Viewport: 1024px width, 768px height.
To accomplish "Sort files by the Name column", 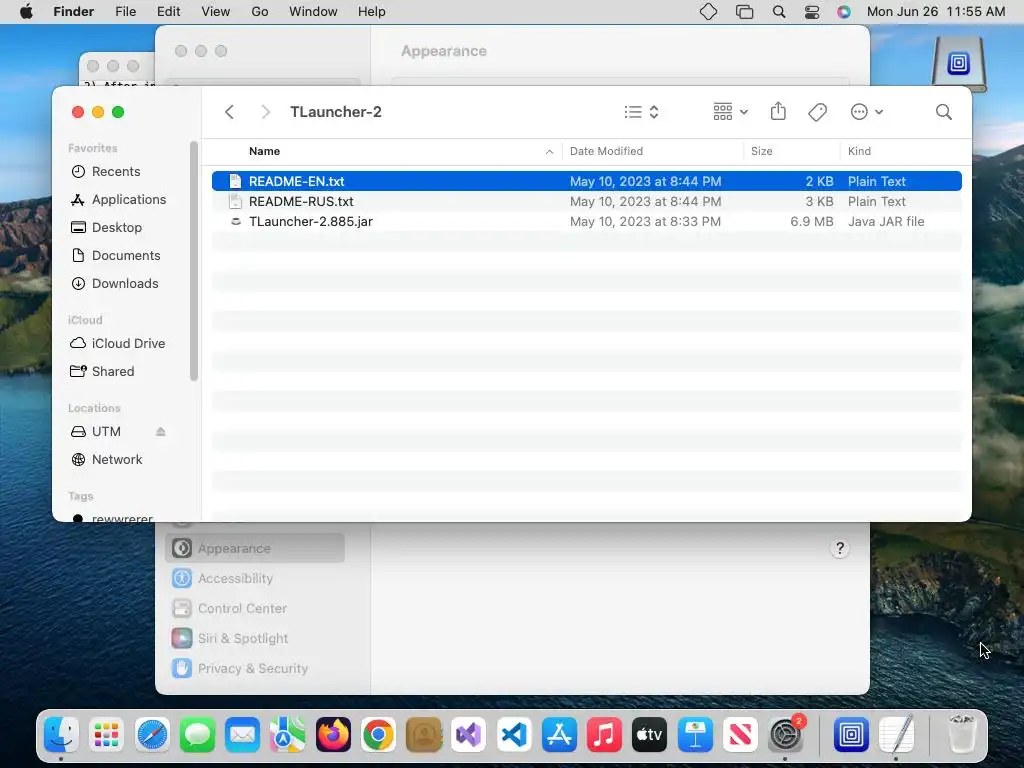I will (x=264, y=151).
